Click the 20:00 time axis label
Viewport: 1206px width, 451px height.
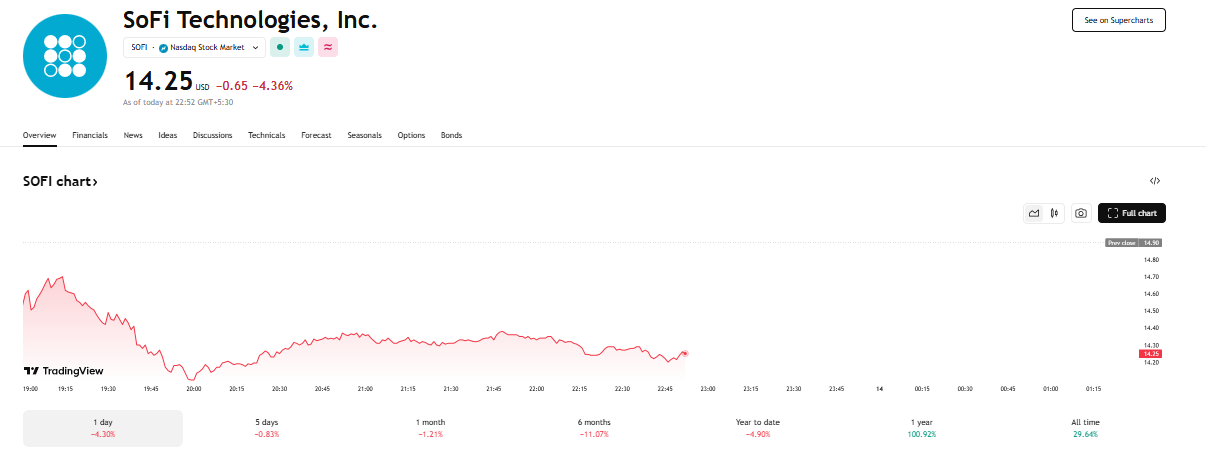[194, 388]
